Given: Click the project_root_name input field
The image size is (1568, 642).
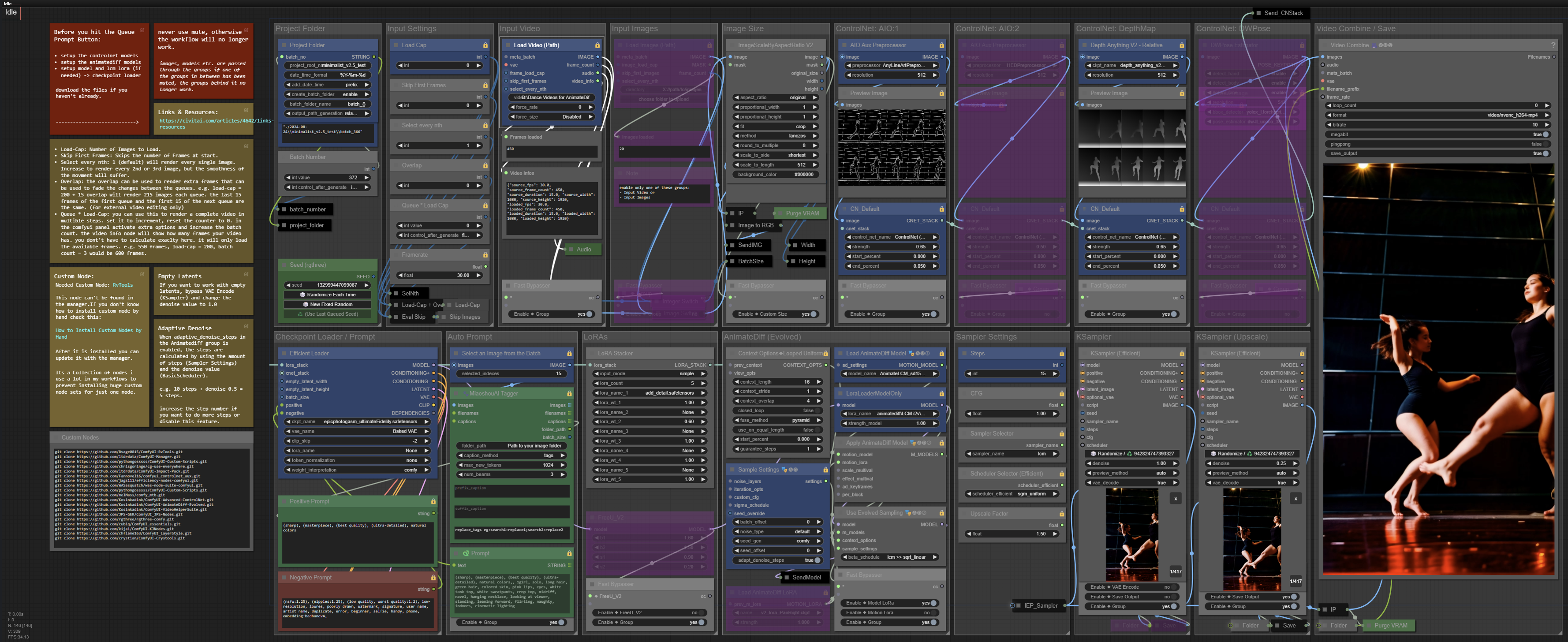Looking at the screenshot, I should [328, 65].
